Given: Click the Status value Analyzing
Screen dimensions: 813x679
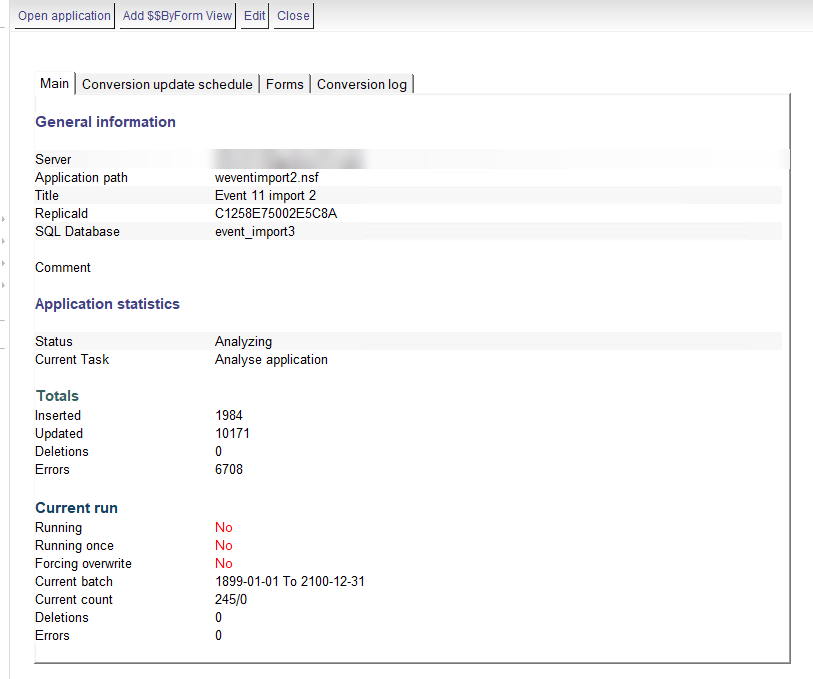Looking at the screenshot, I should (x=243, y=342).
